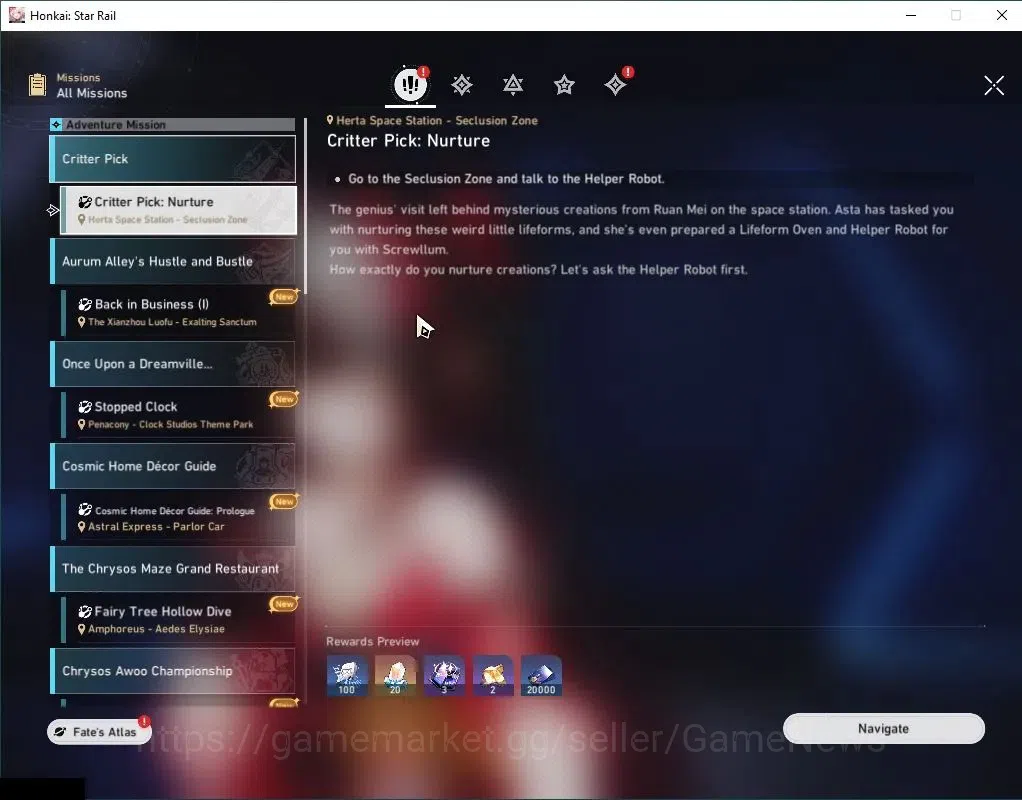
Task: Switch to the diamond-shaped mission category tab
Action: point(461,85)
